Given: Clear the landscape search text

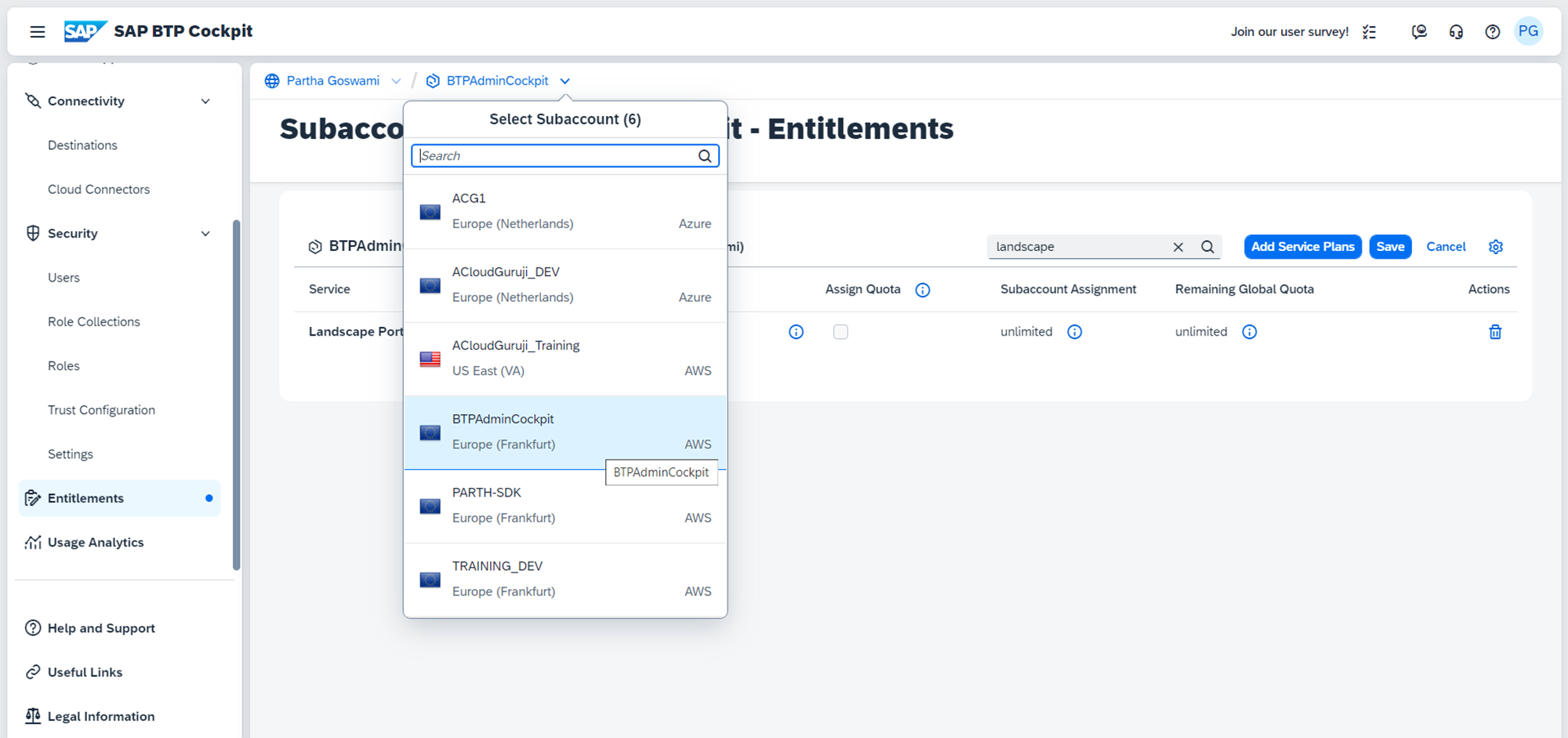Looking at the screenshot, I should pyautogui.click(x=1178, y=247).
